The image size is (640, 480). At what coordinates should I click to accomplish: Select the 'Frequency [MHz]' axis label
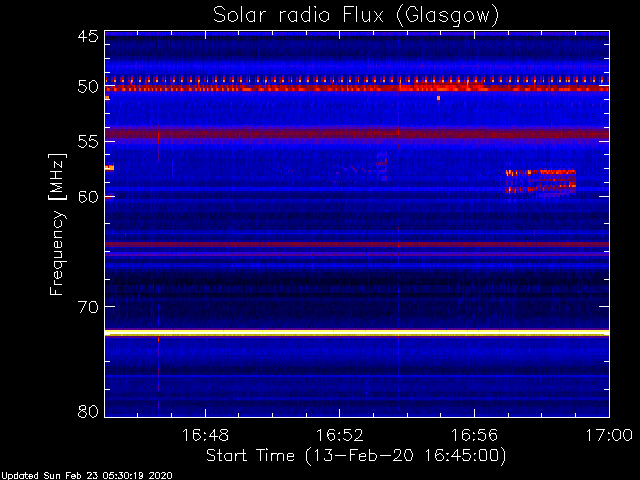[x=57, y=224]
